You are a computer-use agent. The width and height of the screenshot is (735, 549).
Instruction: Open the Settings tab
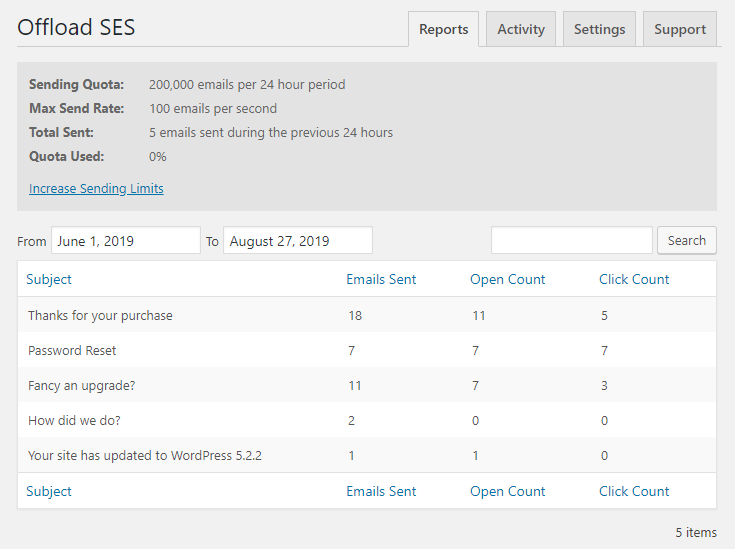[599, 29]
